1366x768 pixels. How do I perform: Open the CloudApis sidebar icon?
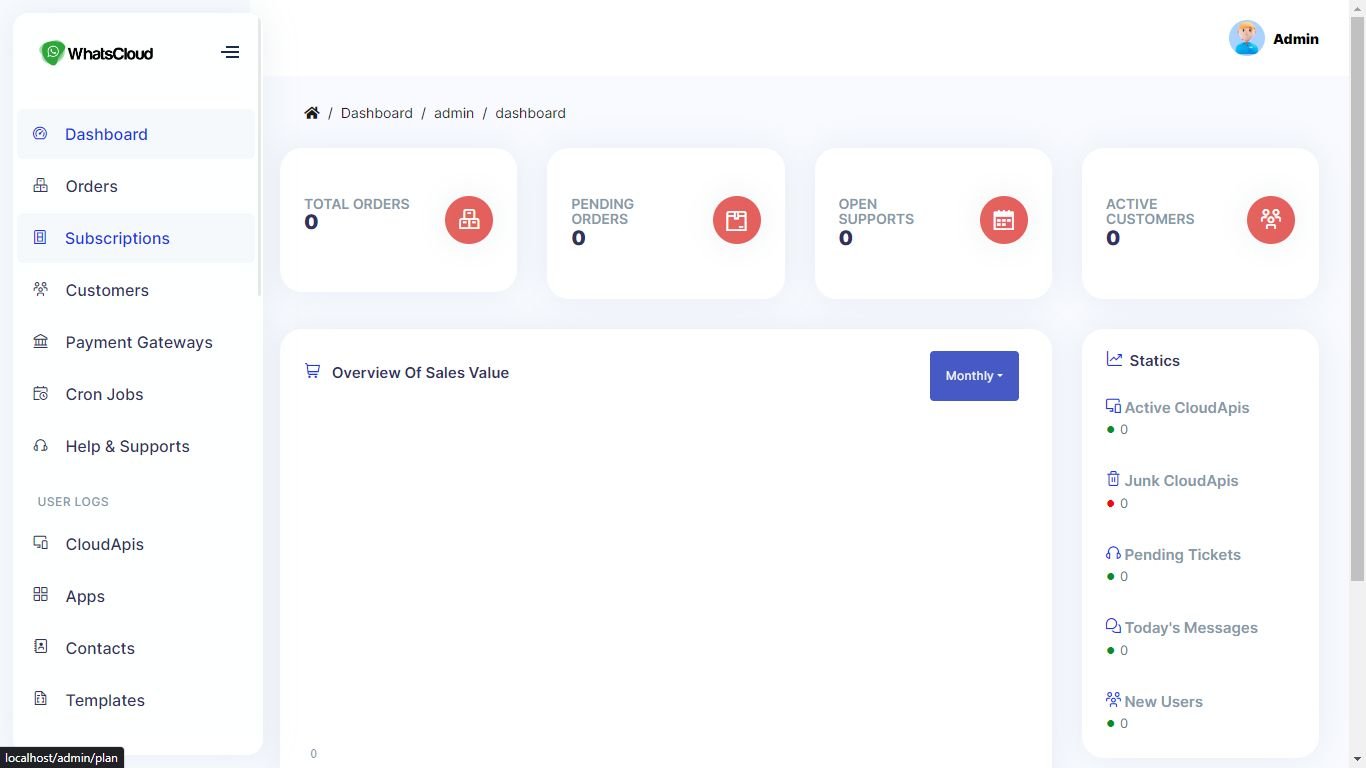(x=40, y=544)
